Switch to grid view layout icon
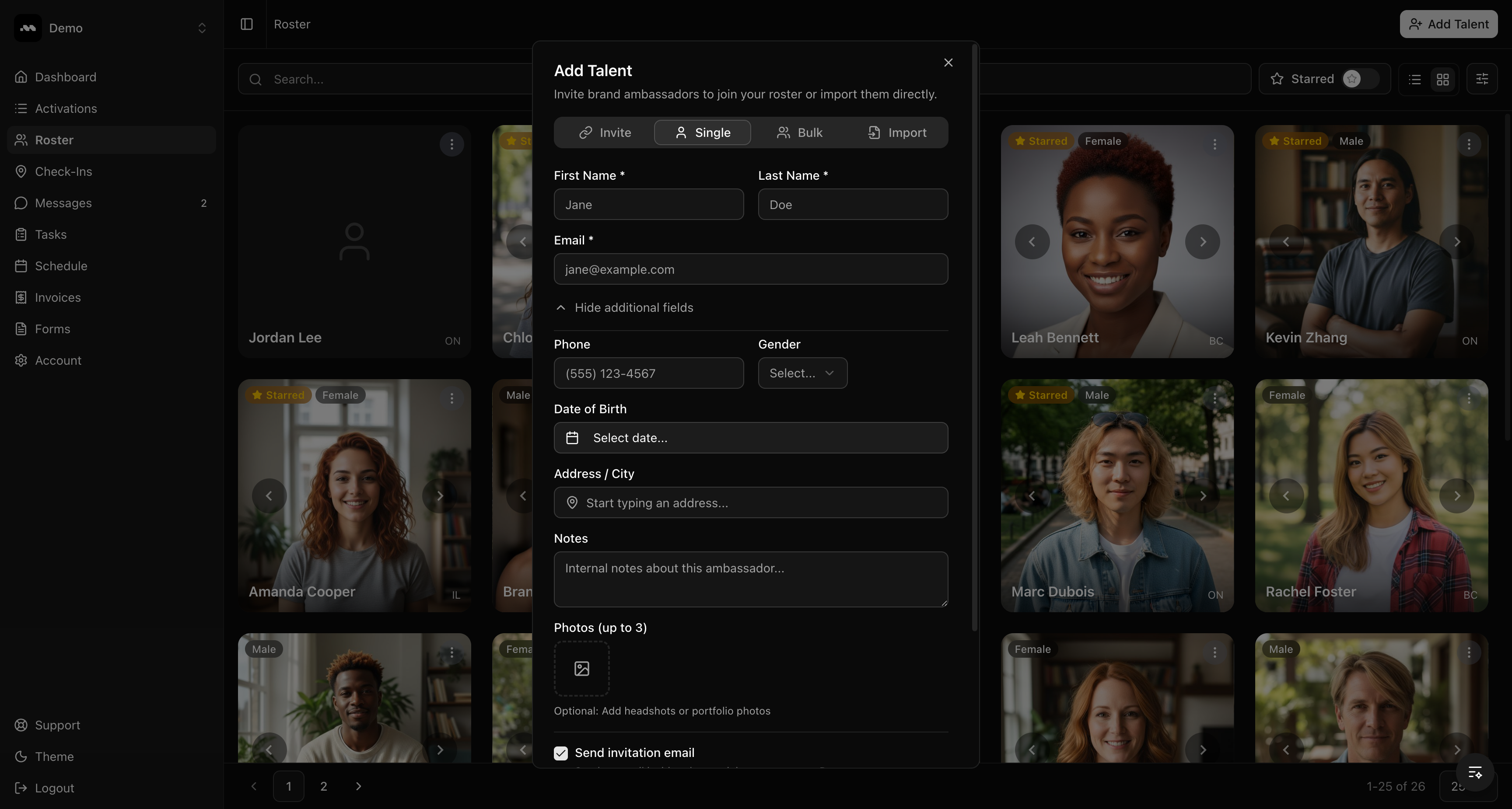The image size is (1512, 809). [1443, 79]
